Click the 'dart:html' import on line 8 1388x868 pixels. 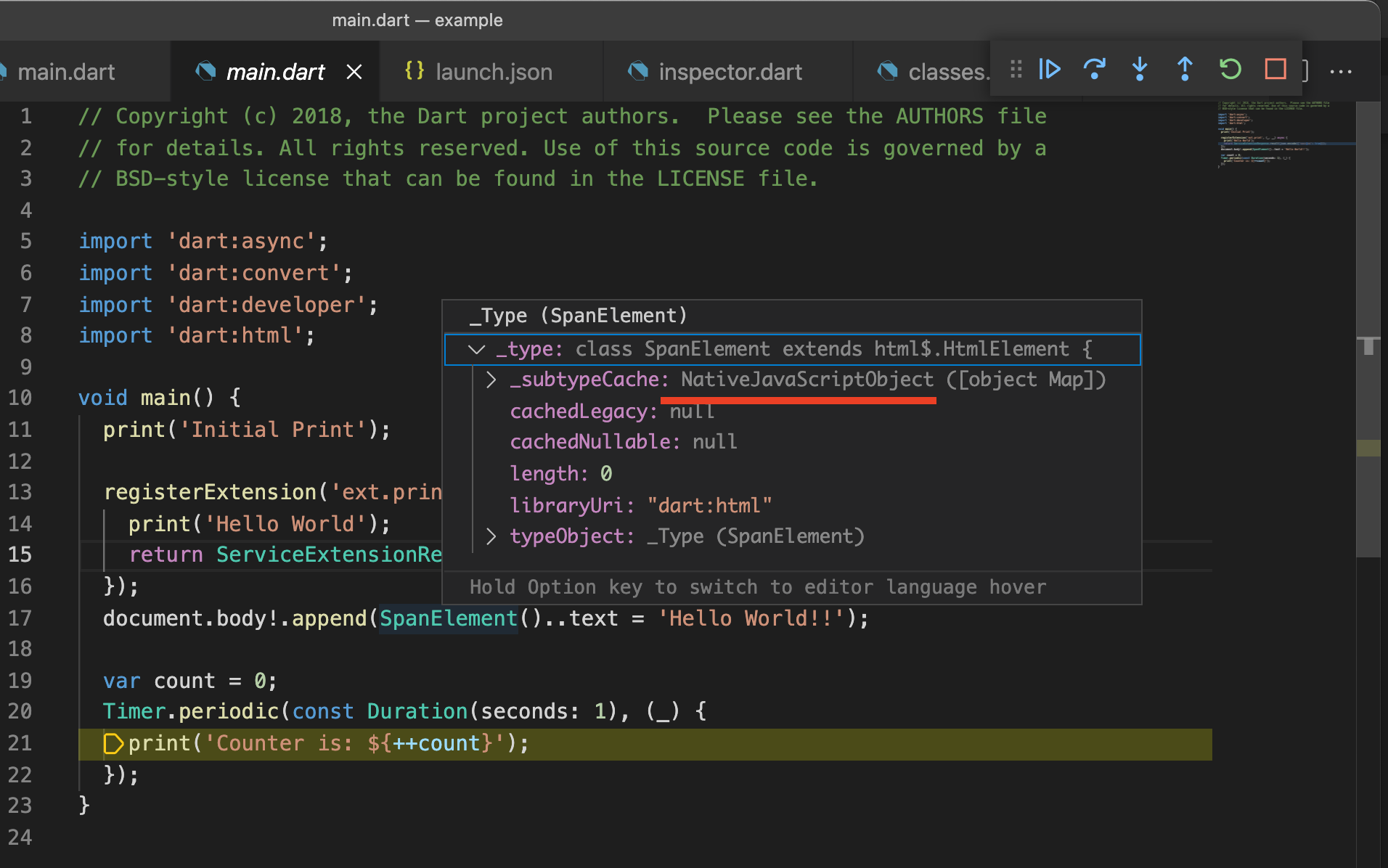pos(197,336)
